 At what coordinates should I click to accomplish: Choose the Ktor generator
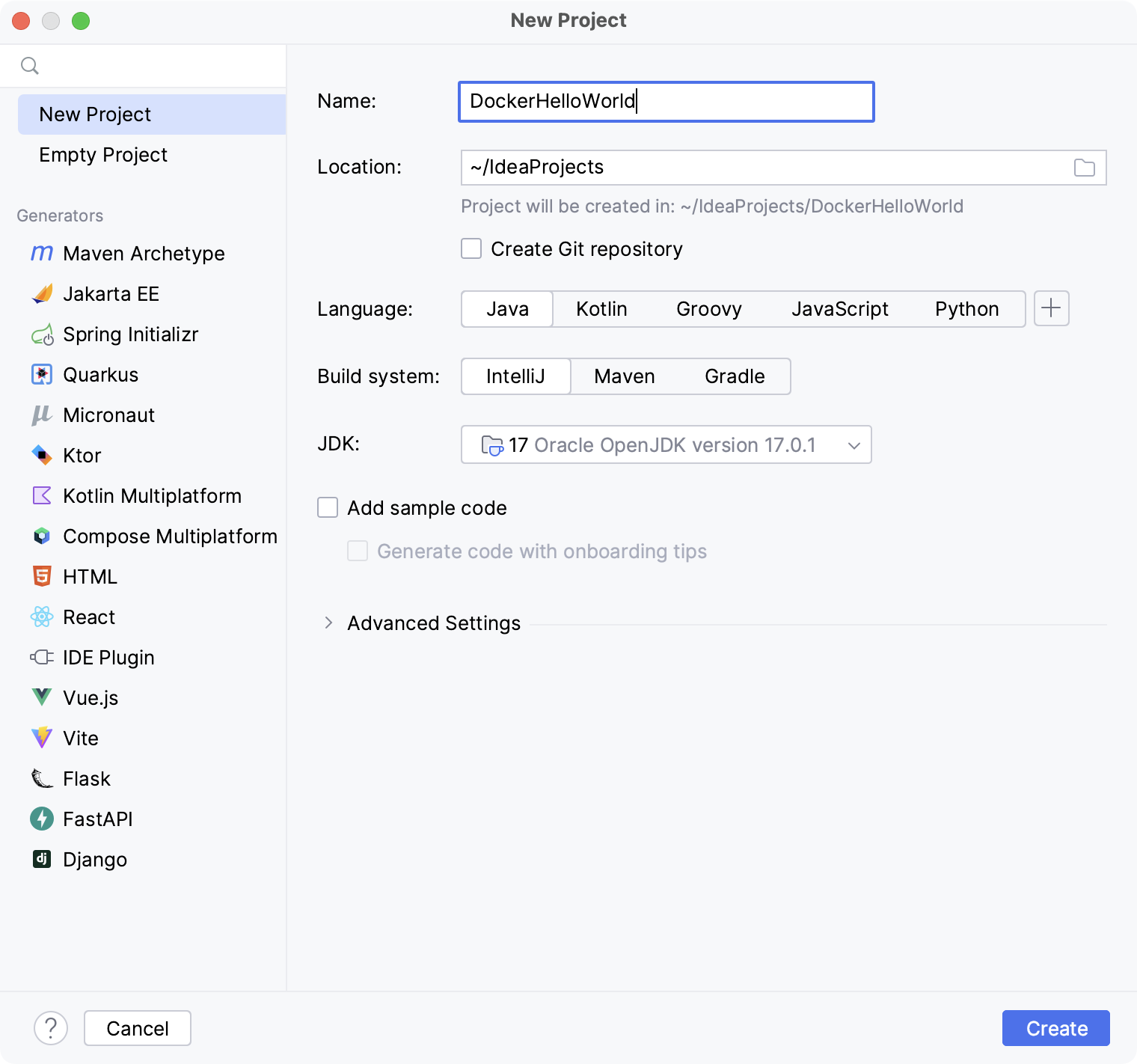click(x=81, y=455)
